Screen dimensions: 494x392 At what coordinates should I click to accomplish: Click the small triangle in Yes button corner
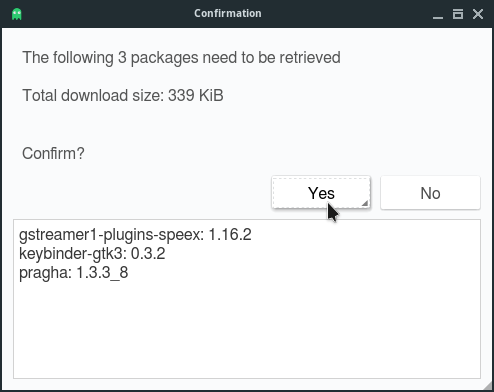(365, 203)
